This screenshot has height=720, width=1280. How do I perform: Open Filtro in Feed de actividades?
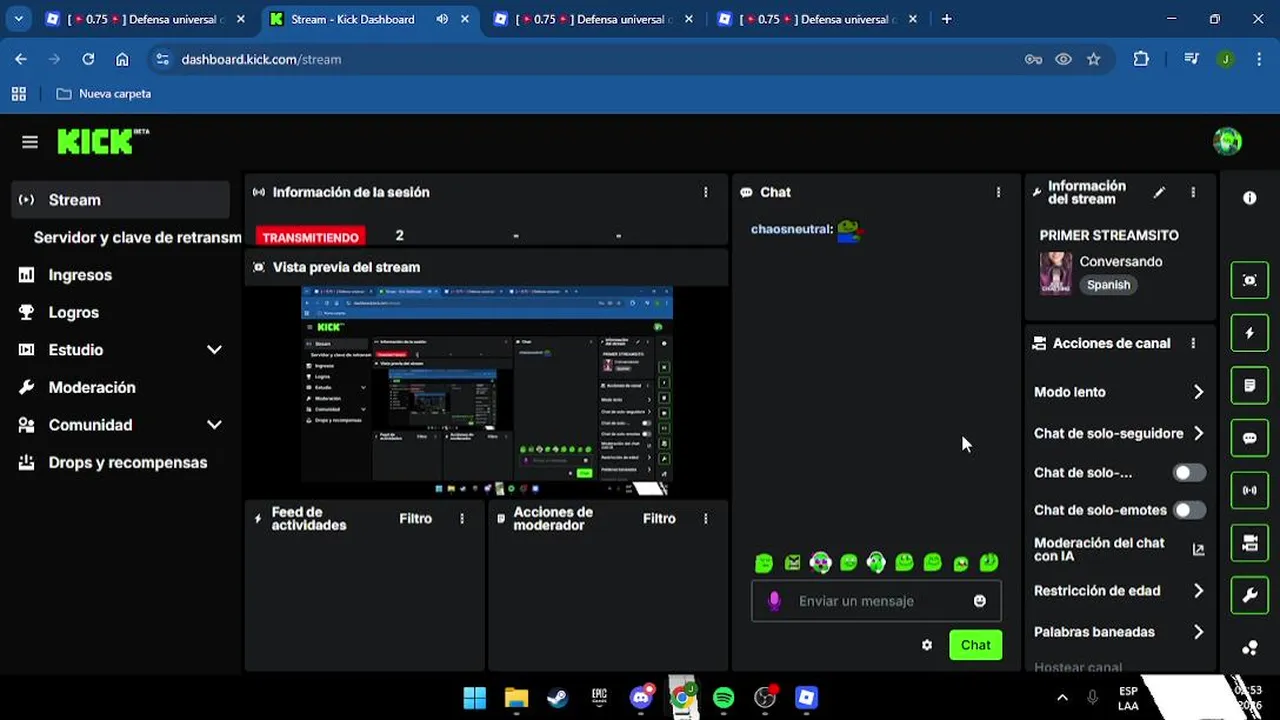tap(415, 518)
